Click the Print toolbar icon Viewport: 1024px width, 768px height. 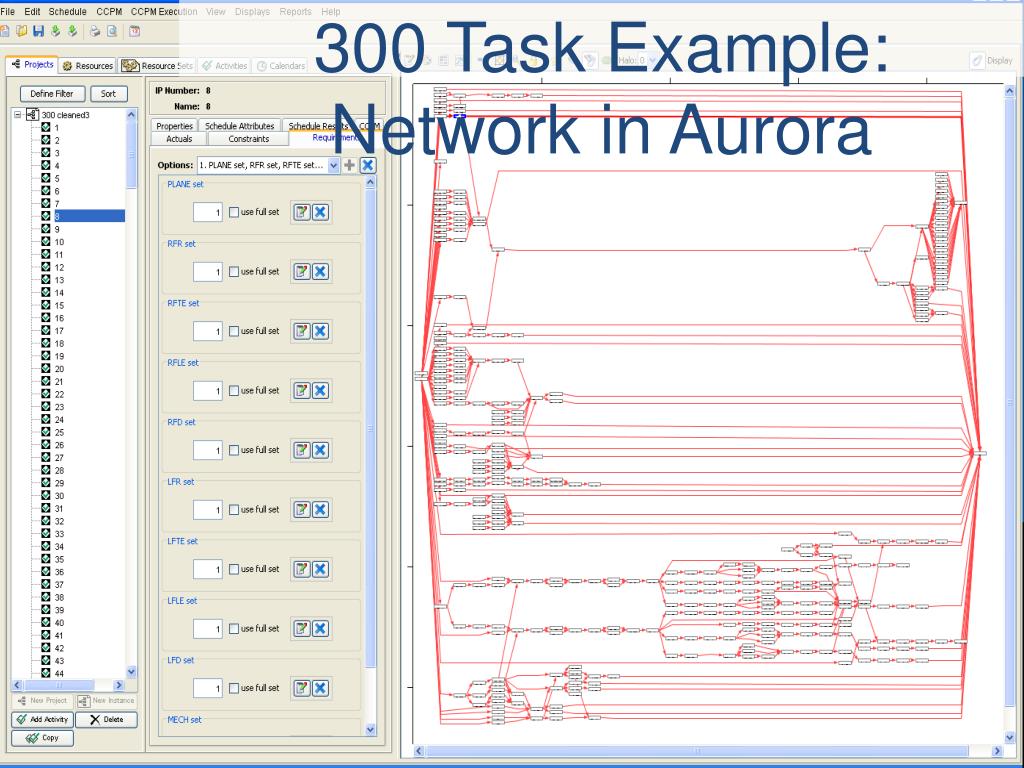point(95,31)
